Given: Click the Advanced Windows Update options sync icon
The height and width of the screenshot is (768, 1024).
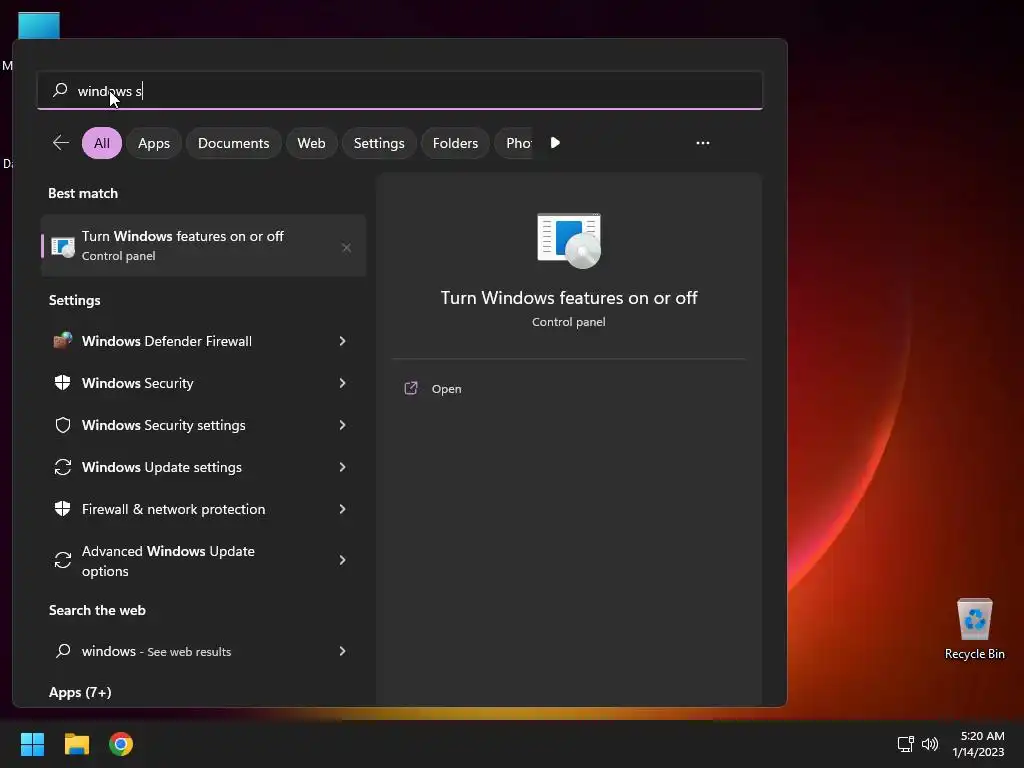Looking at the screenshot, I should click(63, 560).
